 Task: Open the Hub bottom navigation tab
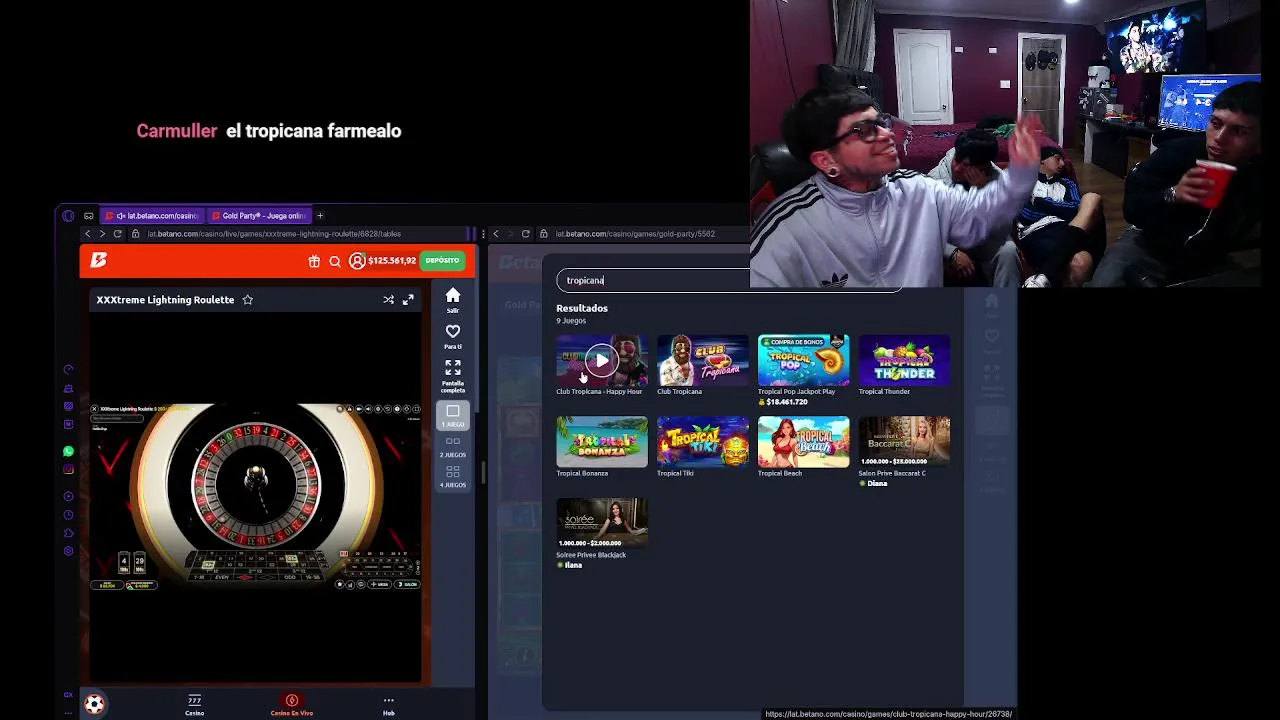click(388, 705)
